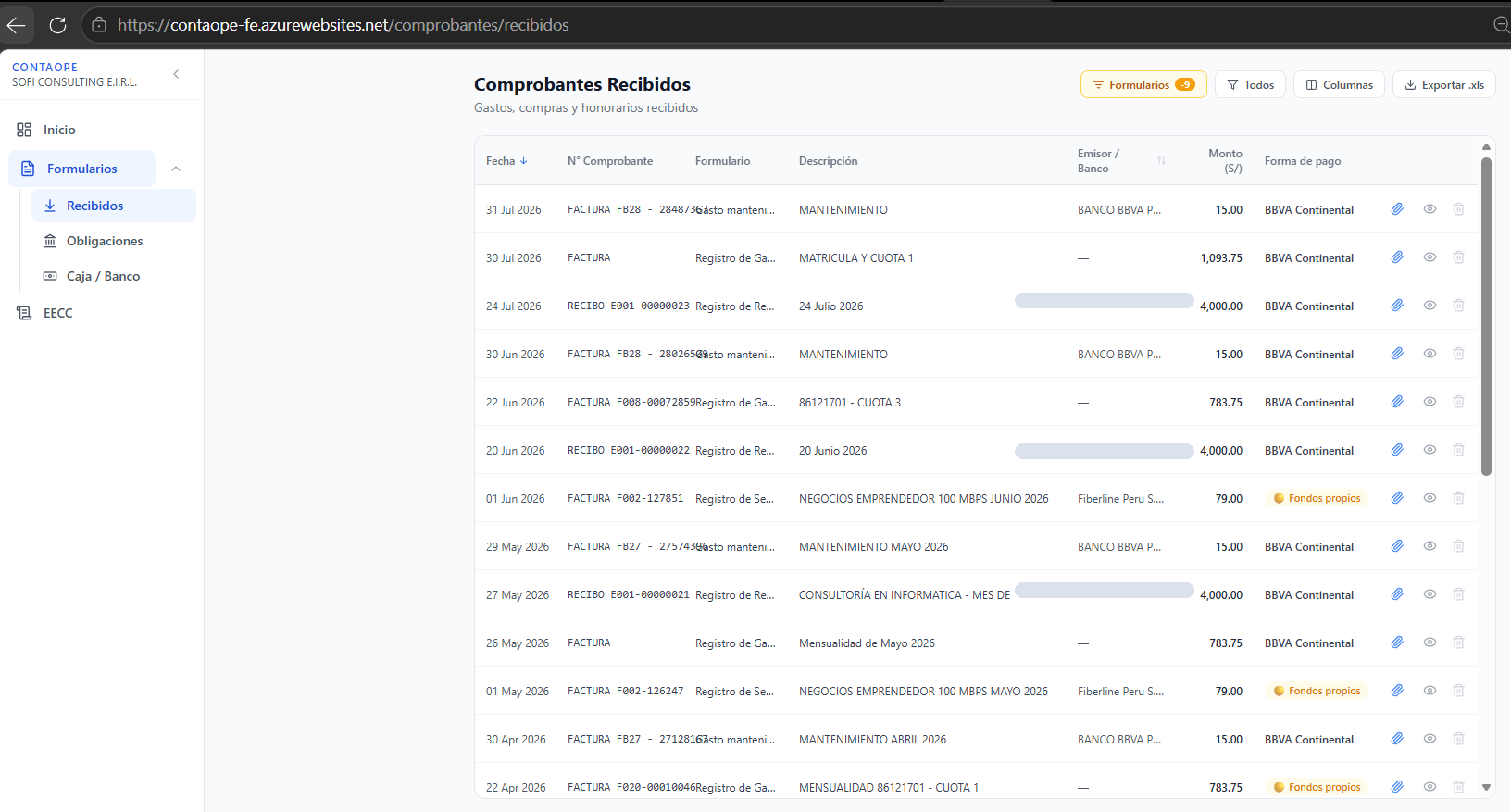The width and height of the screenshot is (1511, 812).
Task: Sort table by Fecha column
Action: click(506, 161)
